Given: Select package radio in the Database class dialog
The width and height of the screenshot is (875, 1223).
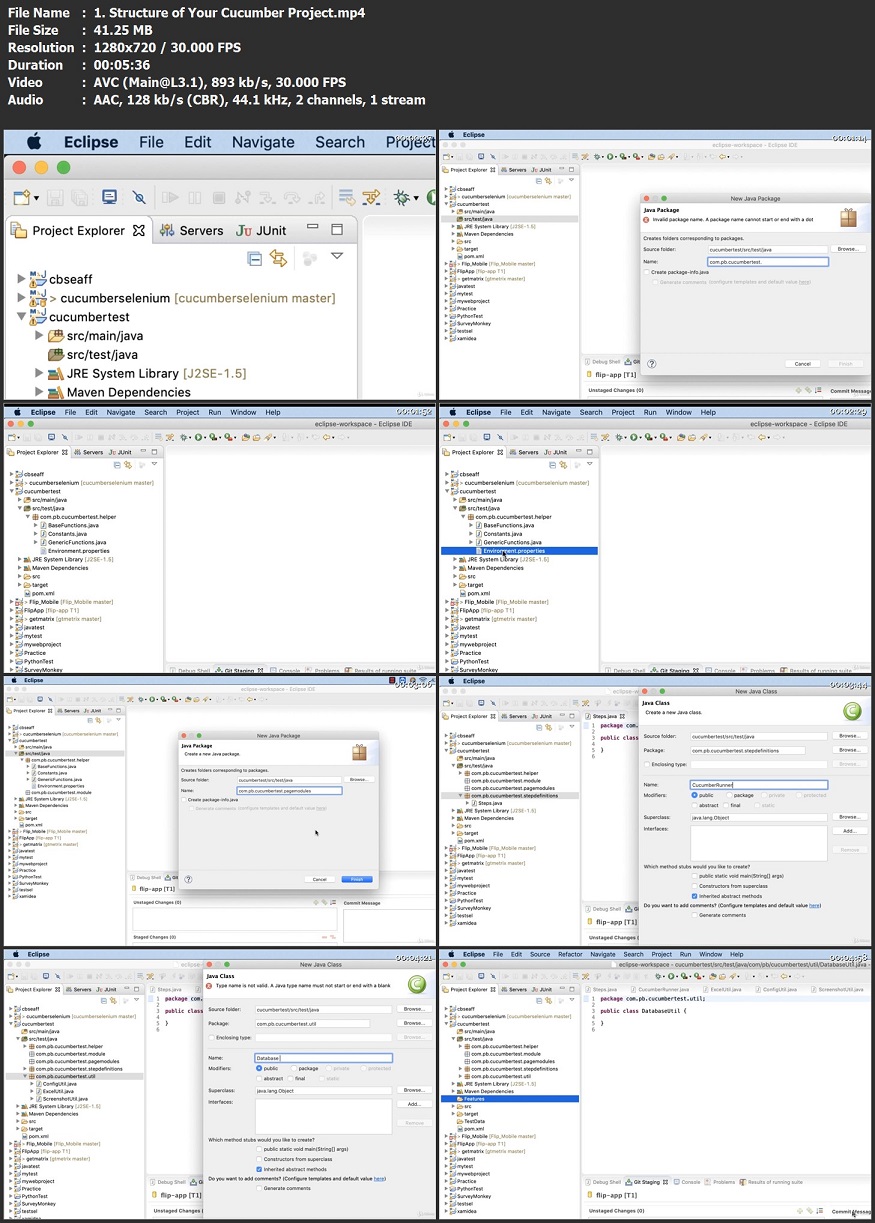Looking at the screenshot, I should (x=294, y=1068).
